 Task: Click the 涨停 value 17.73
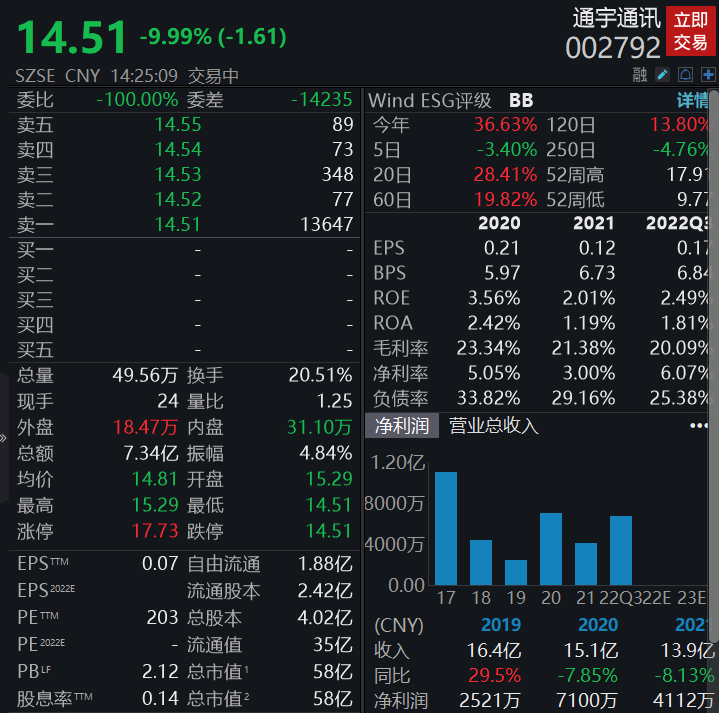point(155,531)
